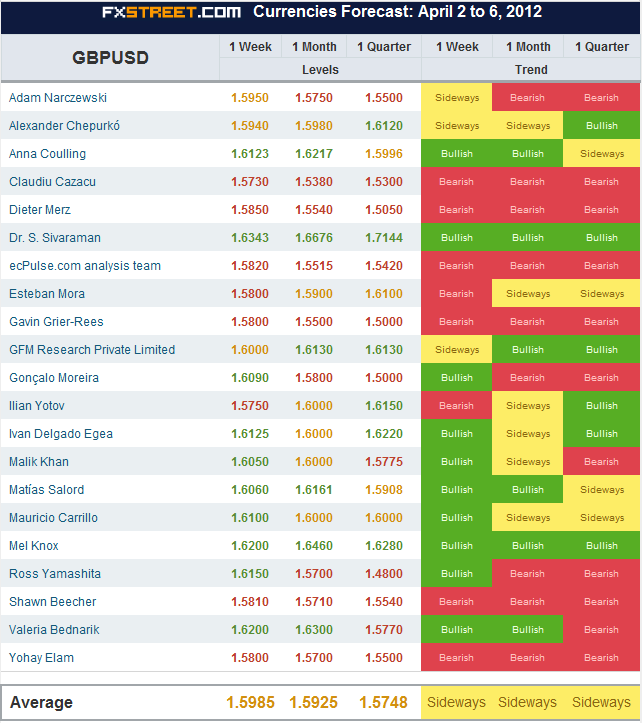This screenshot has width=642, height=723.
Task: Click Average row 1 Month Sideways trend cell
Action: (x=528, y=702)
